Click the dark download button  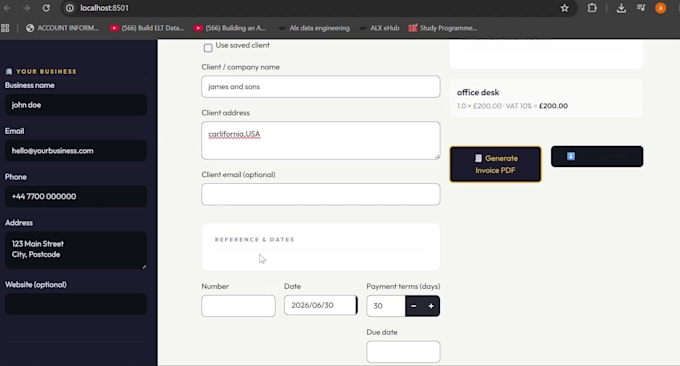[x=597, y=156]
